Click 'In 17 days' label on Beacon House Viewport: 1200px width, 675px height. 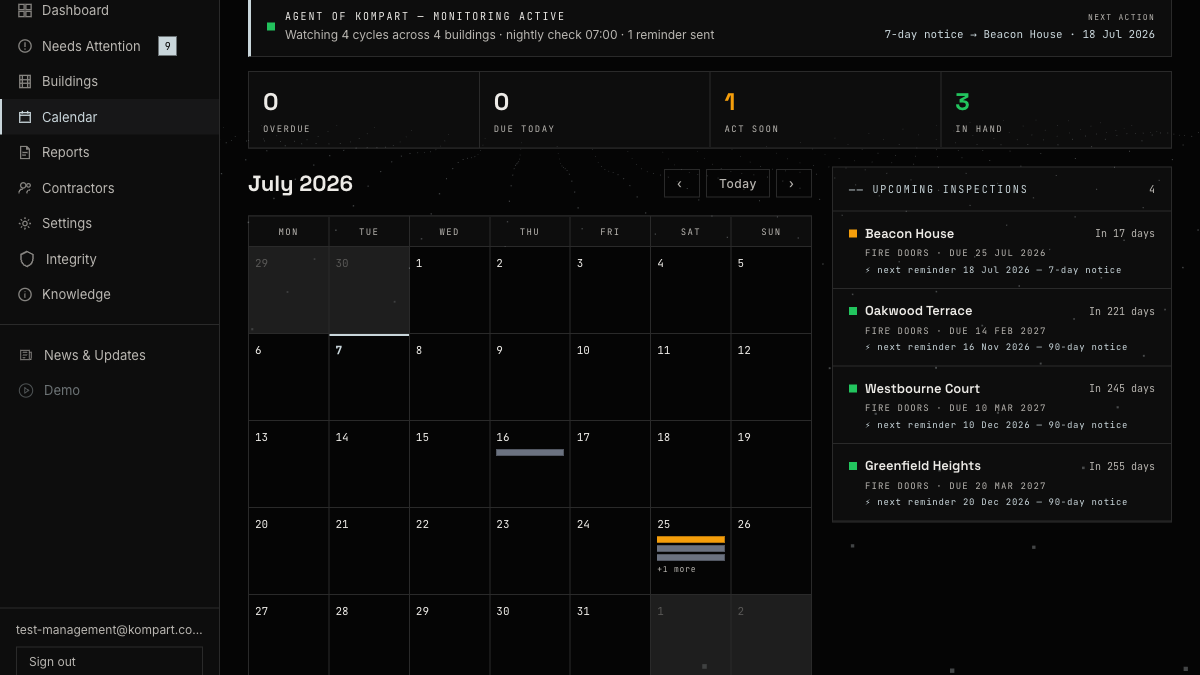pos(1125,234)
